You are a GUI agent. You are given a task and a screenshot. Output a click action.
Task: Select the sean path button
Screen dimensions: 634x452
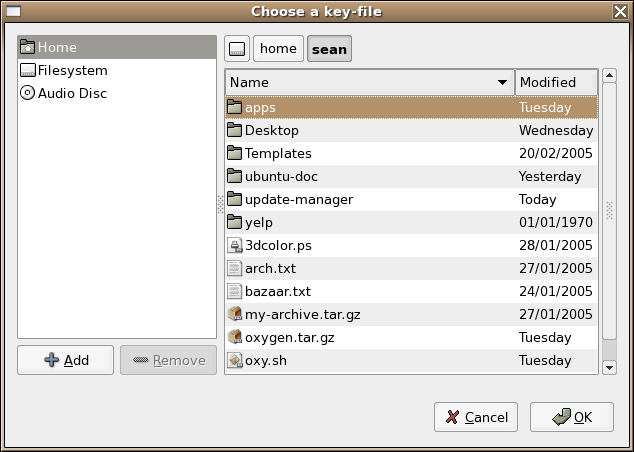coord(330,49)
